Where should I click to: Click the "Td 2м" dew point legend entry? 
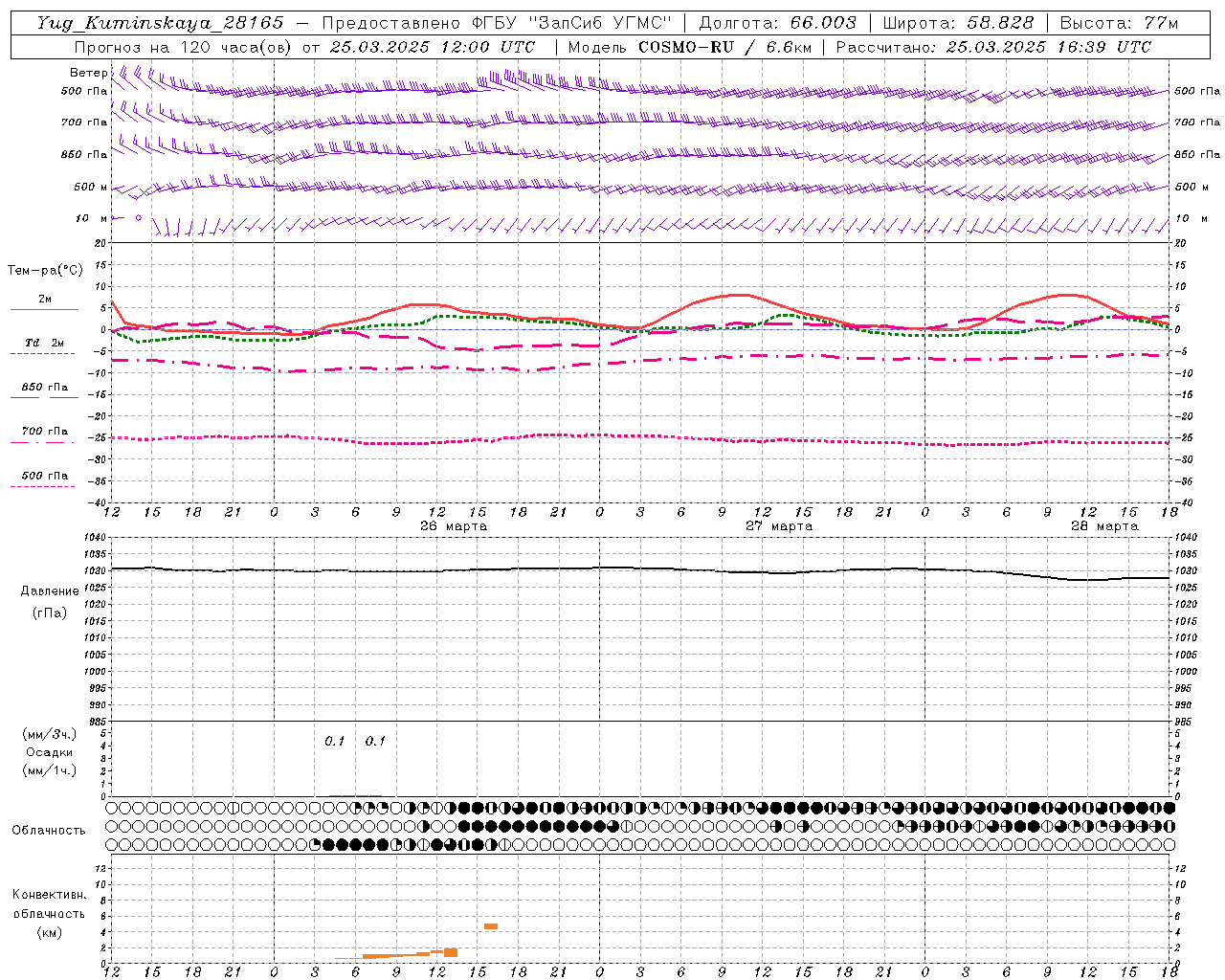(x=45, y=343)
